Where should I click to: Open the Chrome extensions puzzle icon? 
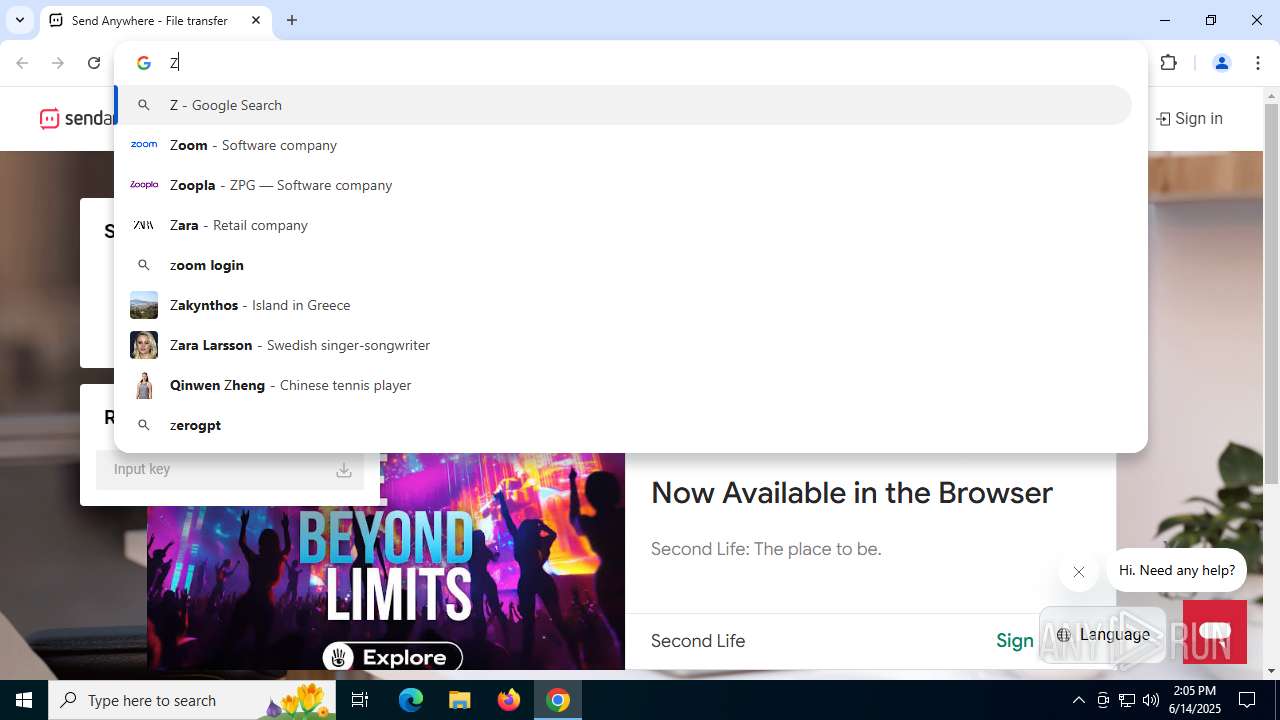(x=1168, y=63)
